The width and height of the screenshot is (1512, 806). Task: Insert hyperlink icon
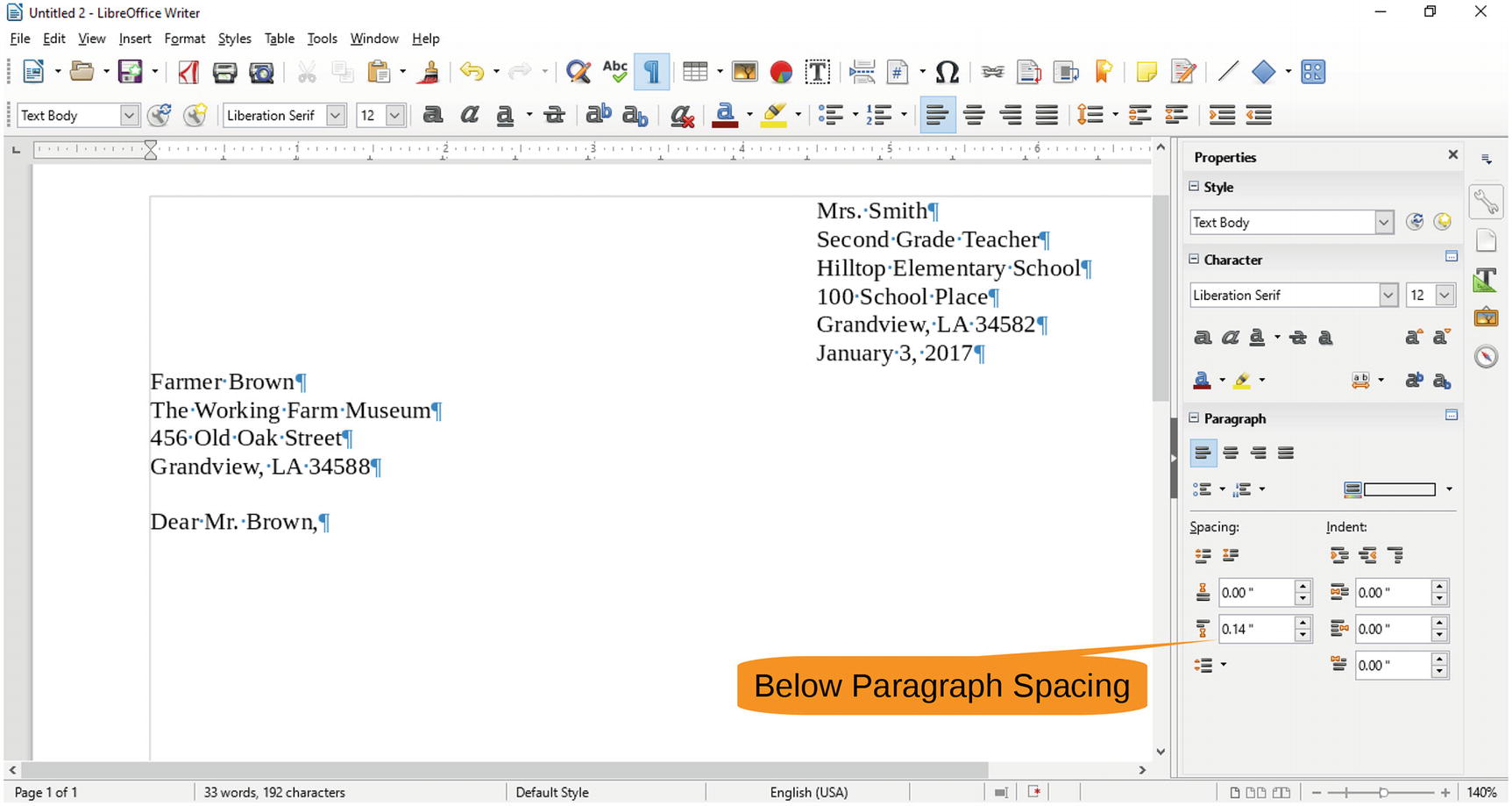993,72
